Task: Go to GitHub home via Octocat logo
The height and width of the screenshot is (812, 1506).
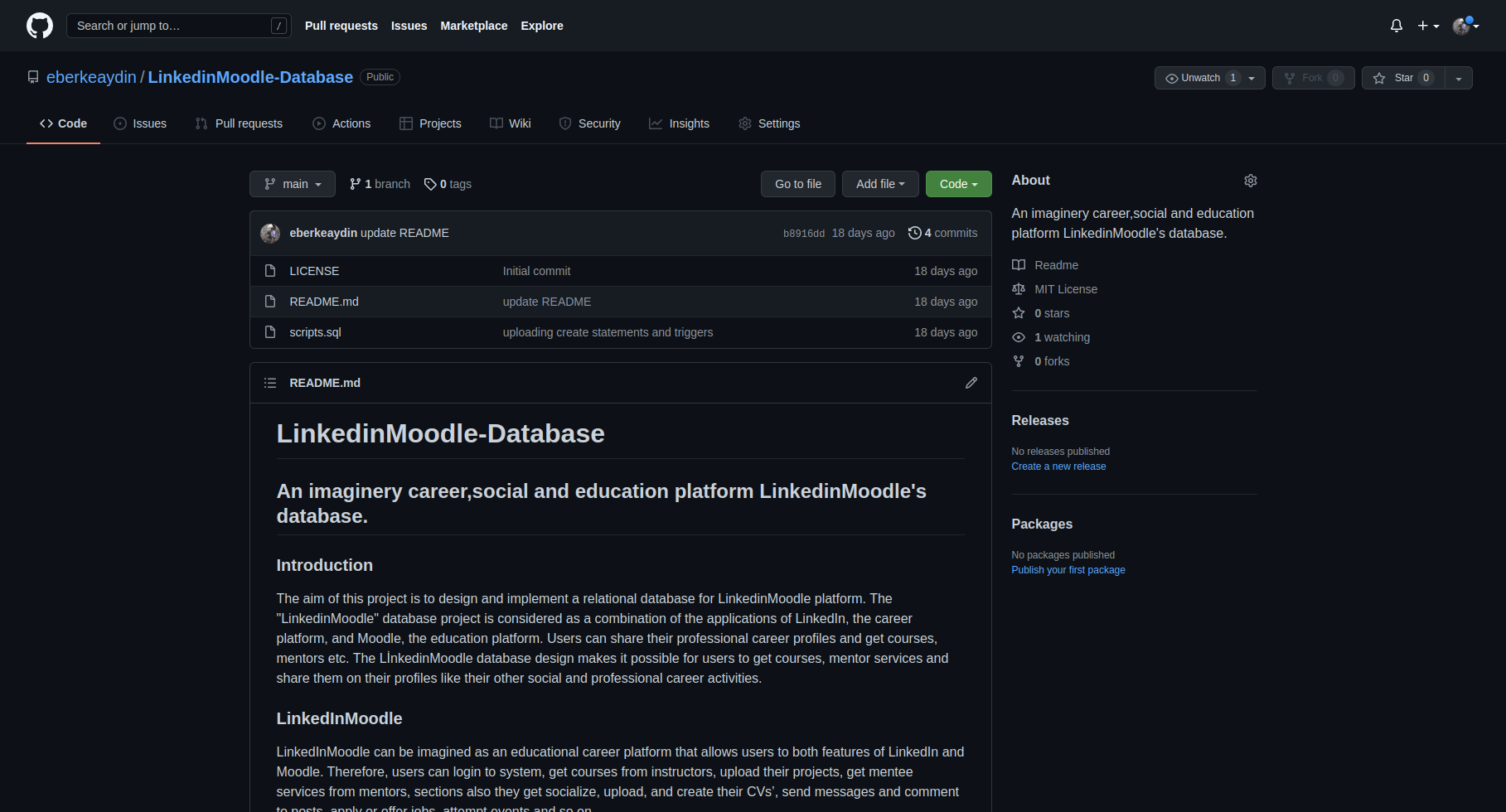Action: [x=40, y=26]
